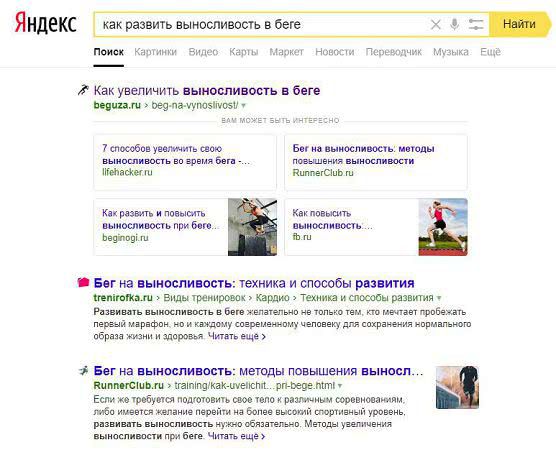Open 'Техника и способы развития' breadcrumb

[x=367, y=298]
